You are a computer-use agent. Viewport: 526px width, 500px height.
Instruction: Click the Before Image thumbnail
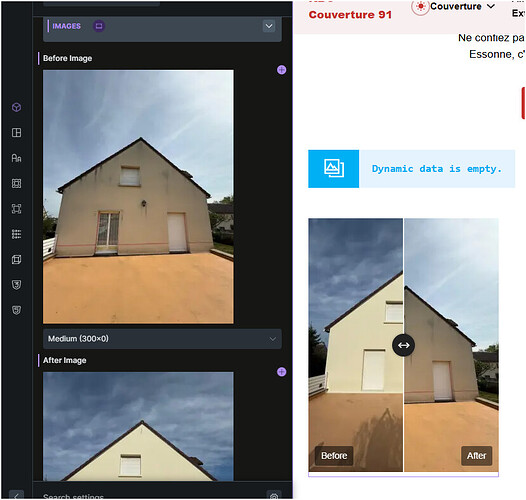[x=138, y=197]
